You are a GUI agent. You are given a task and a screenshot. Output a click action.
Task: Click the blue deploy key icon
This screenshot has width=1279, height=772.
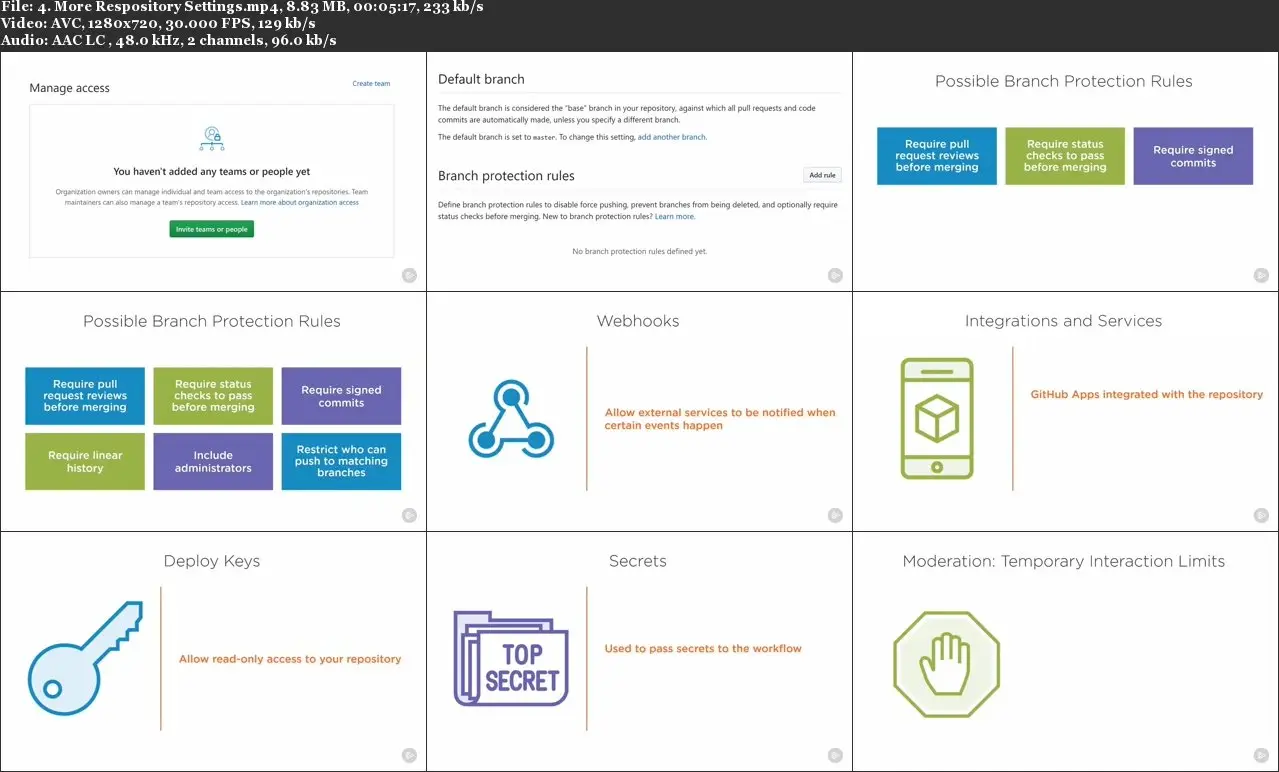click(86, 656)
